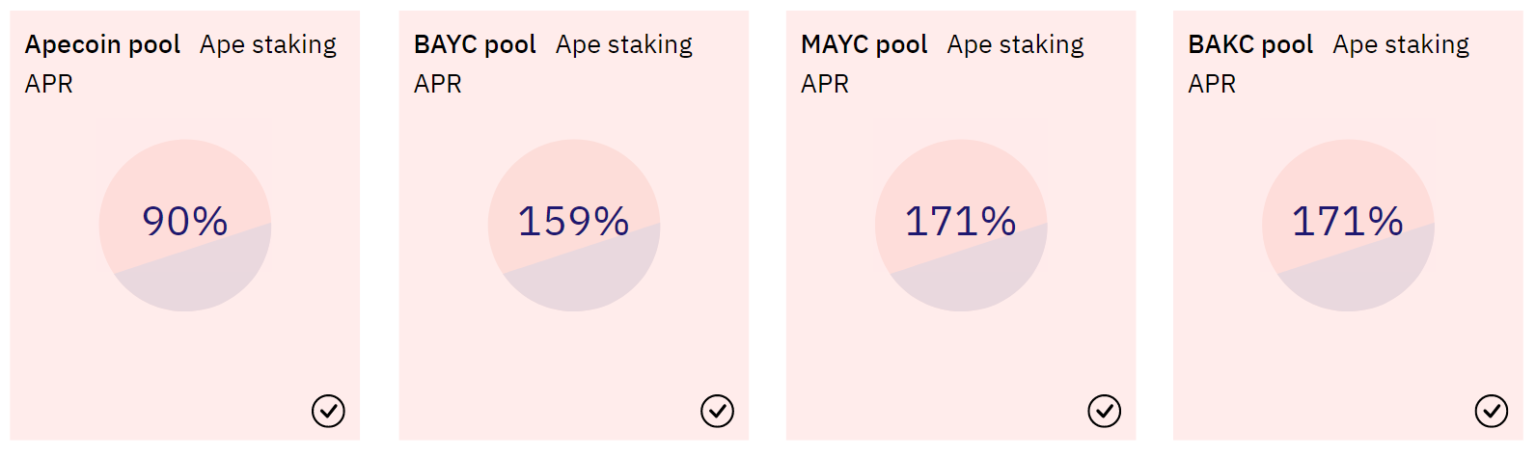Select the MAYC pool heading

864,45
